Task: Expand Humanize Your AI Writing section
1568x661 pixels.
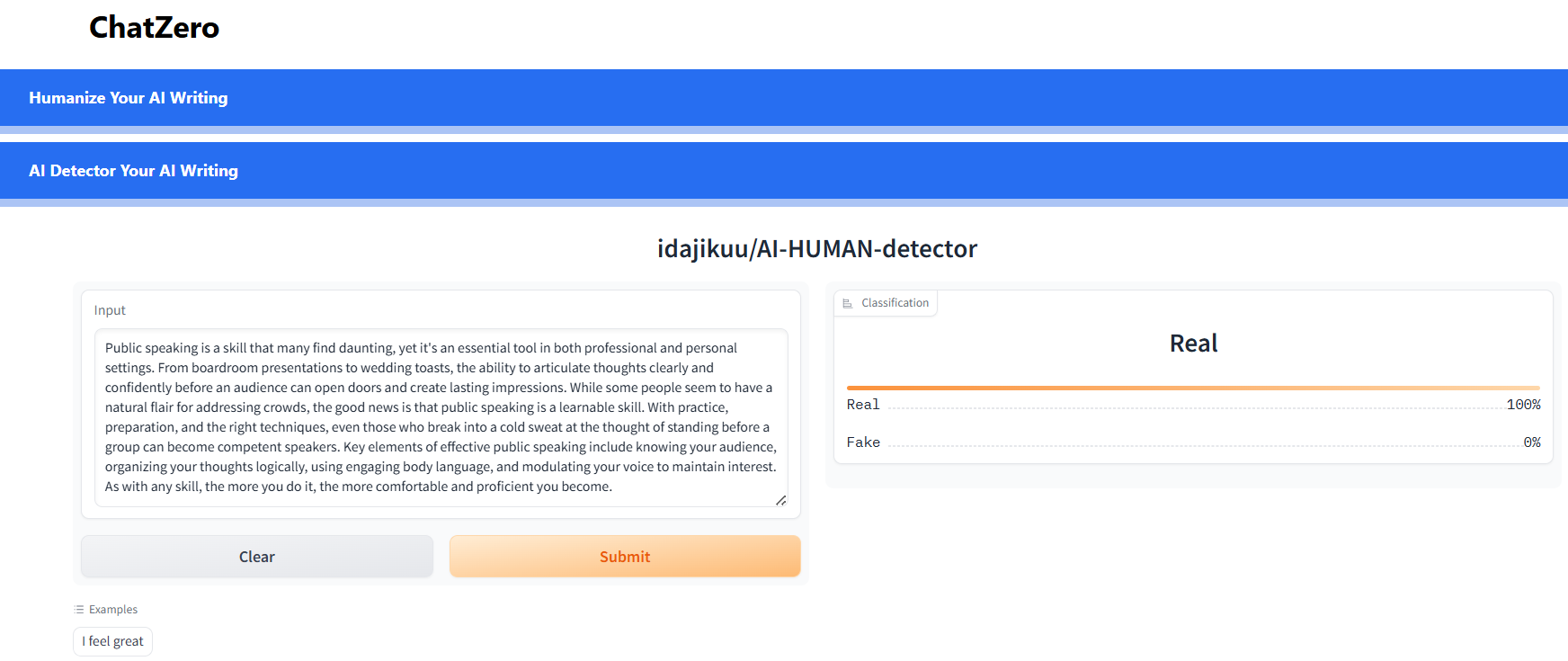Action: click(x=784, y=97)
